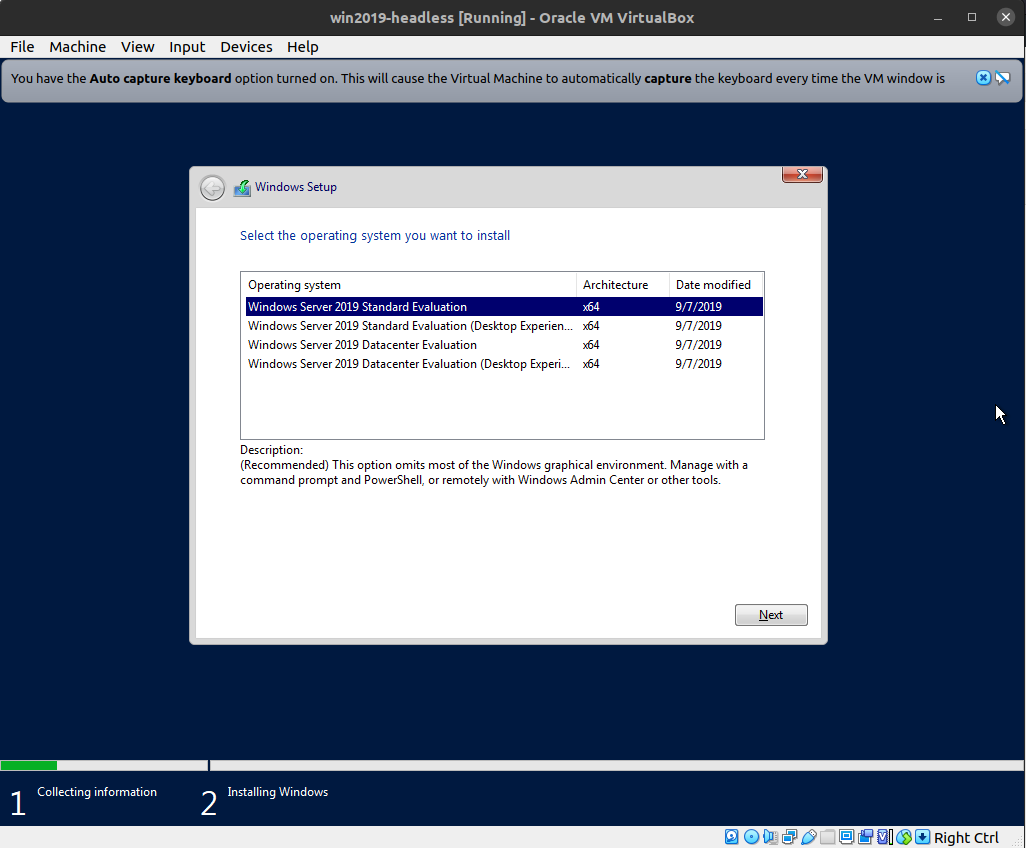Click the USB devices status icon

pos(808,837)
